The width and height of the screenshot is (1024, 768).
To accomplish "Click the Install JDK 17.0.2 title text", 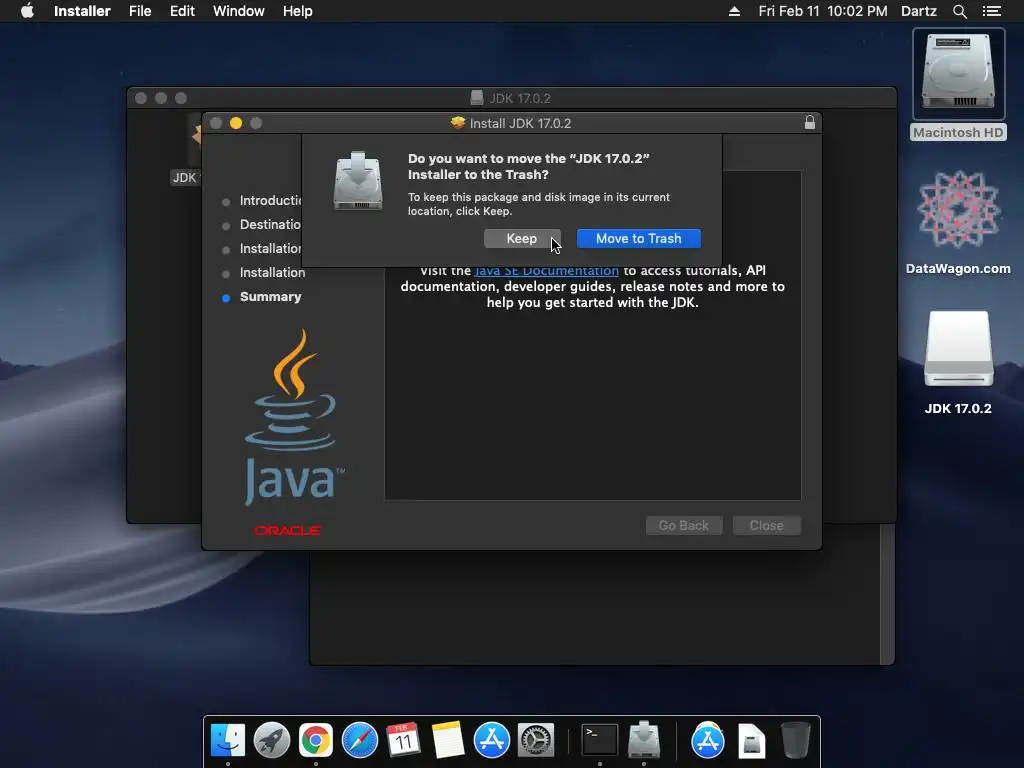I will (520, 123).
